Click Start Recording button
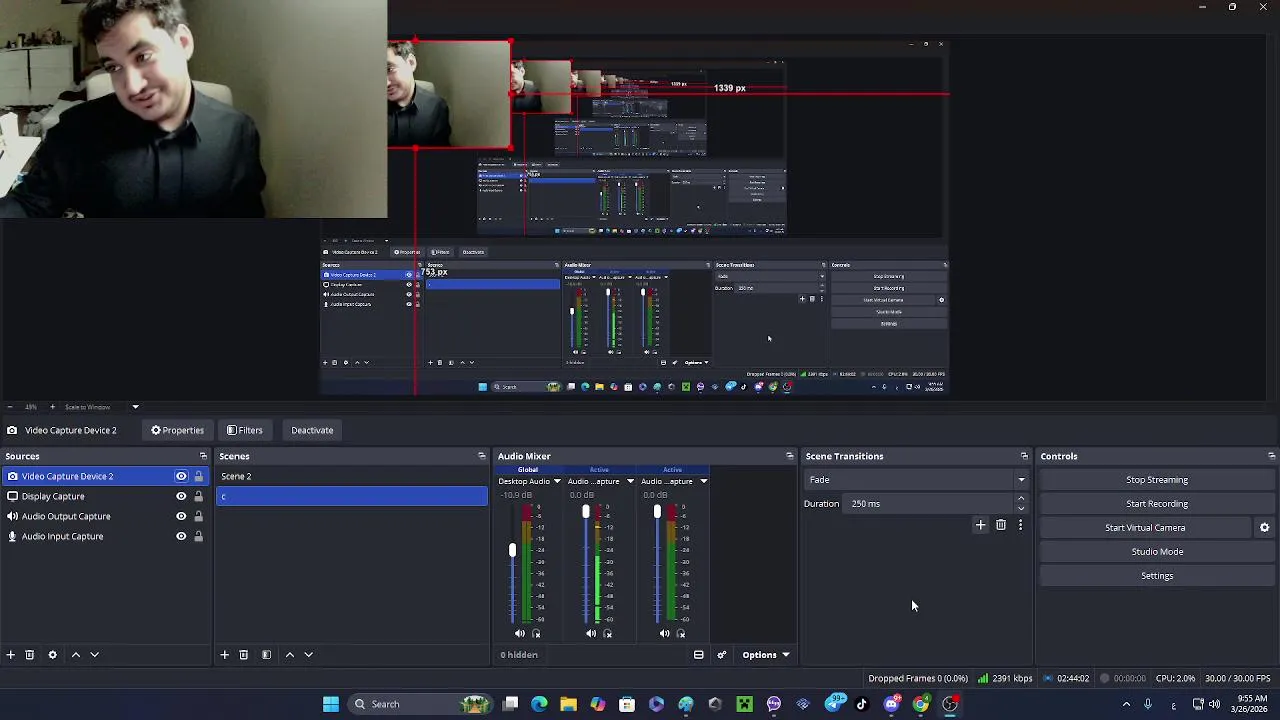 (1157, 504)
